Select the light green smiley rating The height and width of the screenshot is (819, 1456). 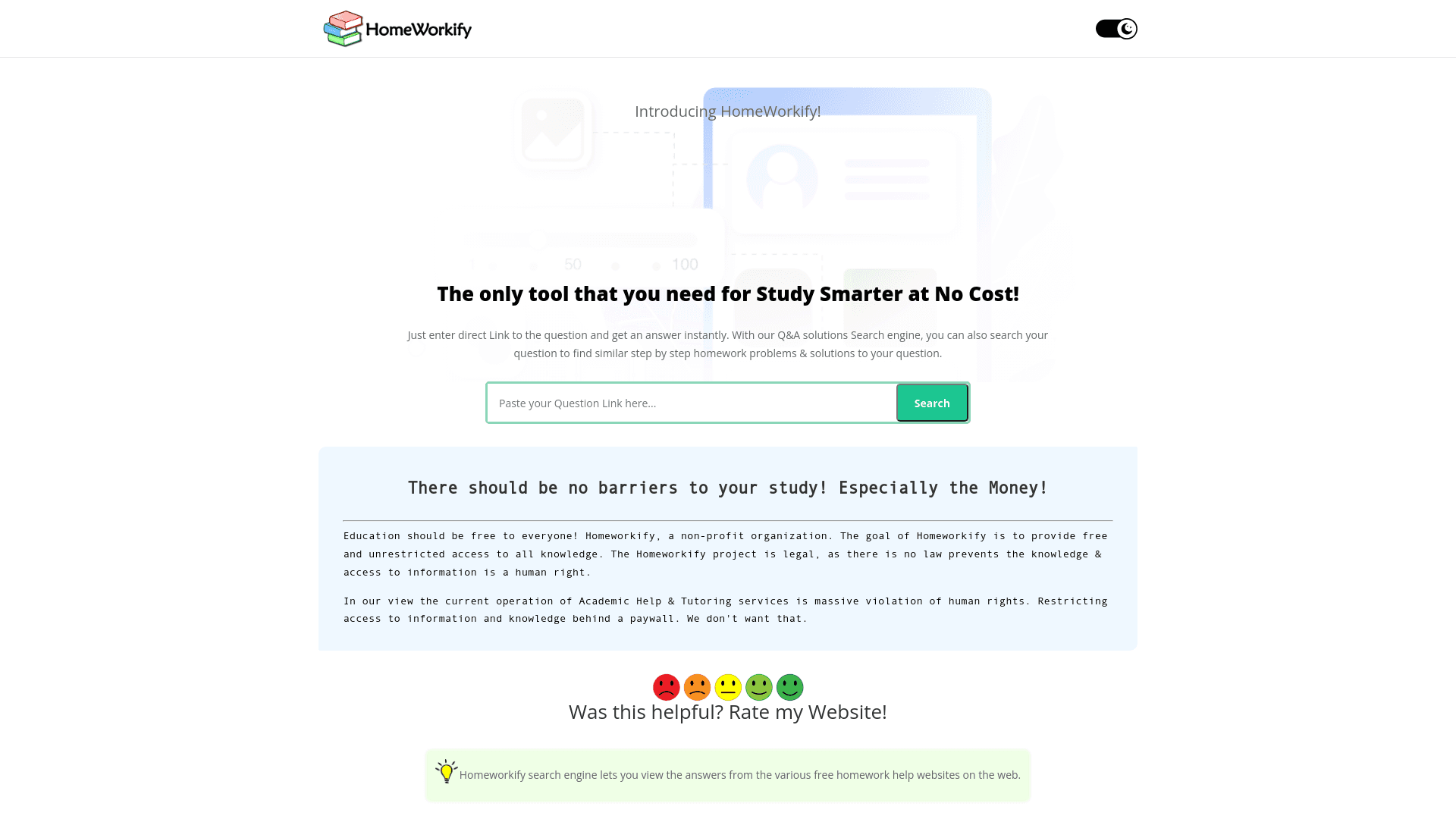[758, 687]
